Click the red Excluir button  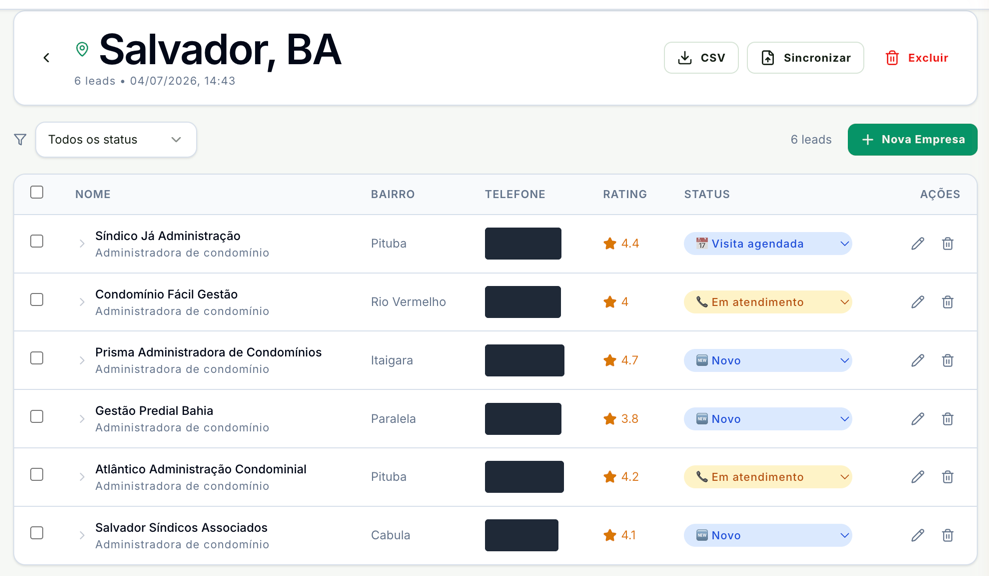[916, 57]
